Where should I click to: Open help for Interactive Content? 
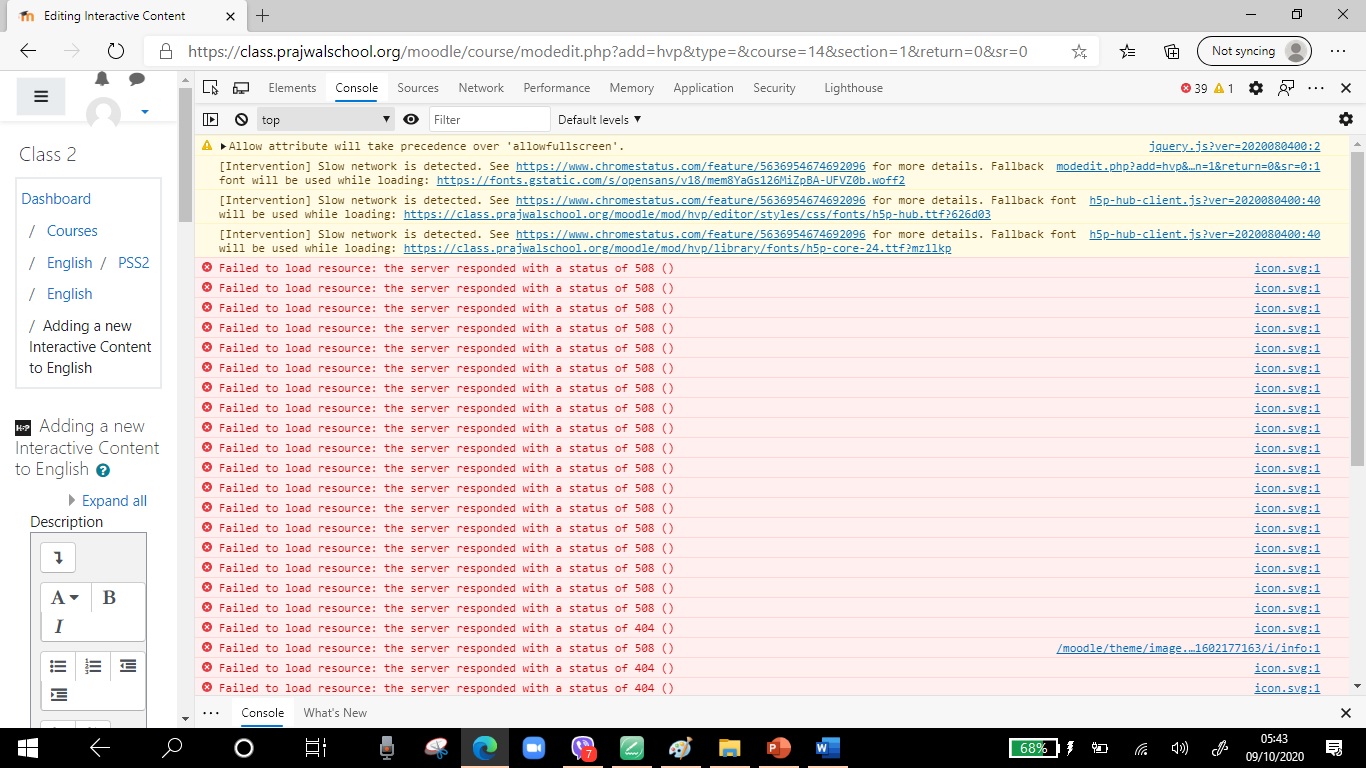tap(103, 470)
